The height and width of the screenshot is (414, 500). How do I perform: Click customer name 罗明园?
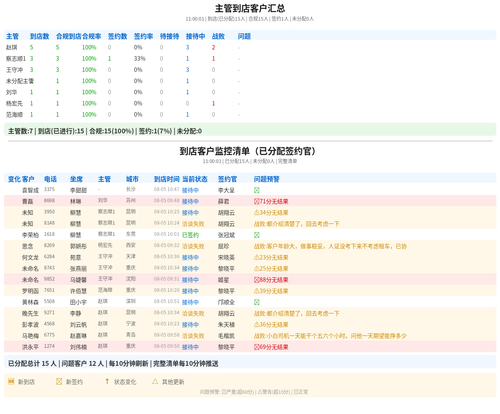[x=30, y=291]
